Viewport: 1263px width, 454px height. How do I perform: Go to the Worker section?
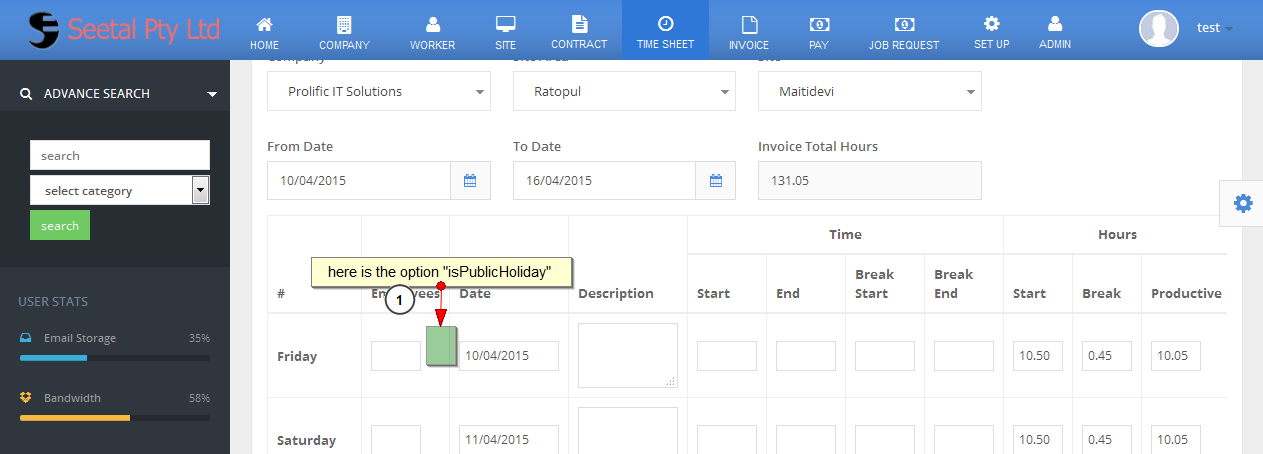(x=432, y=25)
